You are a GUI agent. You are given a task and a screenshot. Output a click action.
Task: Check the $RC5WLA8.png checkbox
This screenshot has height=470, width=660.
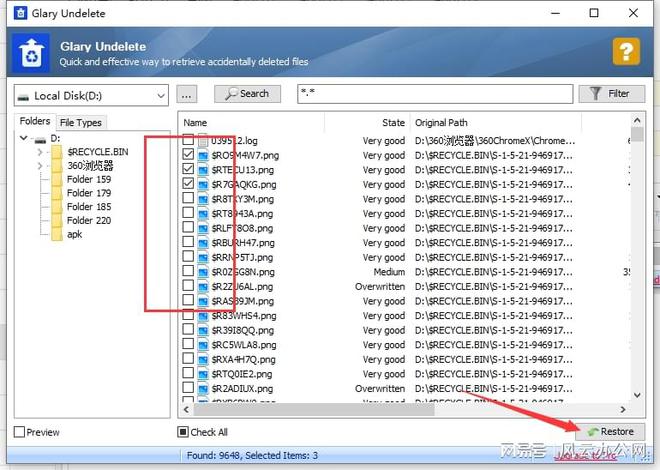[x=188, y=344]
